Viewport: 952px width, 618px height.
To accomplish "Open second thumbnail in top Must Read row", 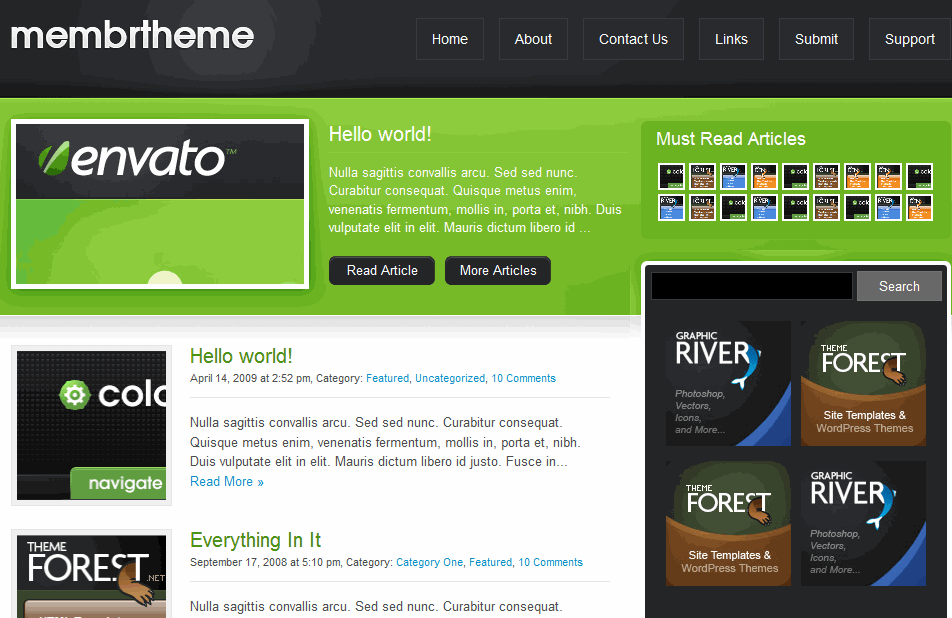I will [x=702, y=177].
